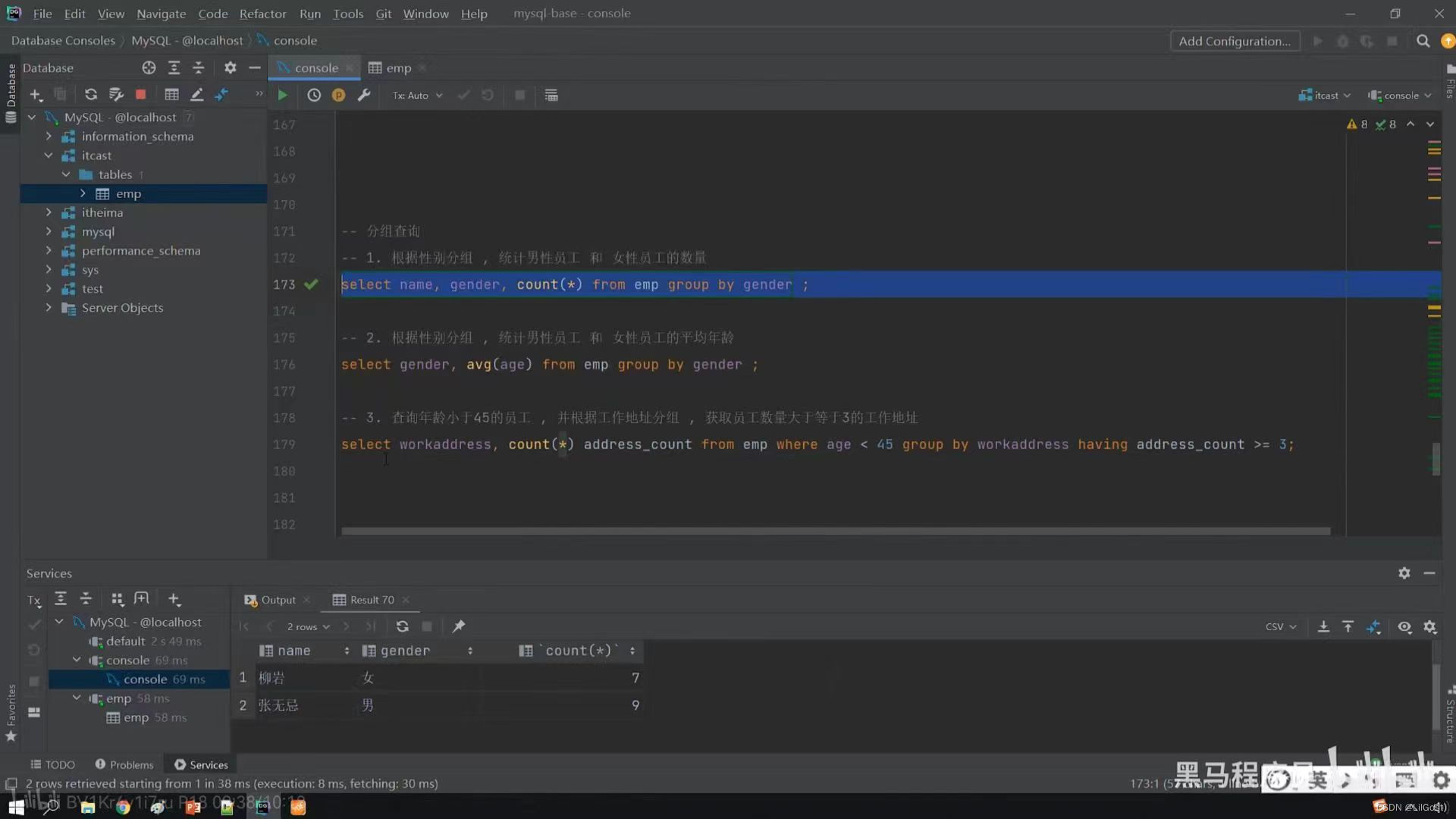1456x819 pixels.
Task: Toggle in-editor results table icon
Action: (x=551, y=96)
